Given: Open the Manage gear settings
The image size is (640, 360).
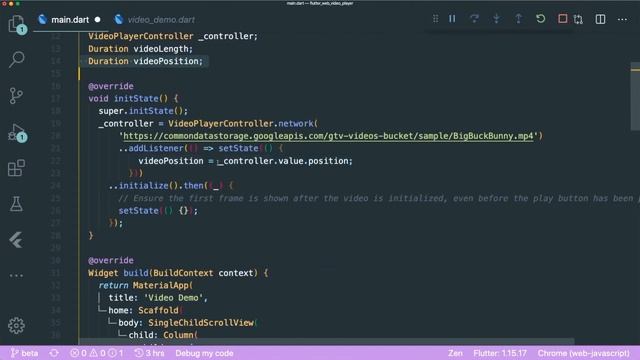Looking at the screenshot, I should tap(16, 325).
